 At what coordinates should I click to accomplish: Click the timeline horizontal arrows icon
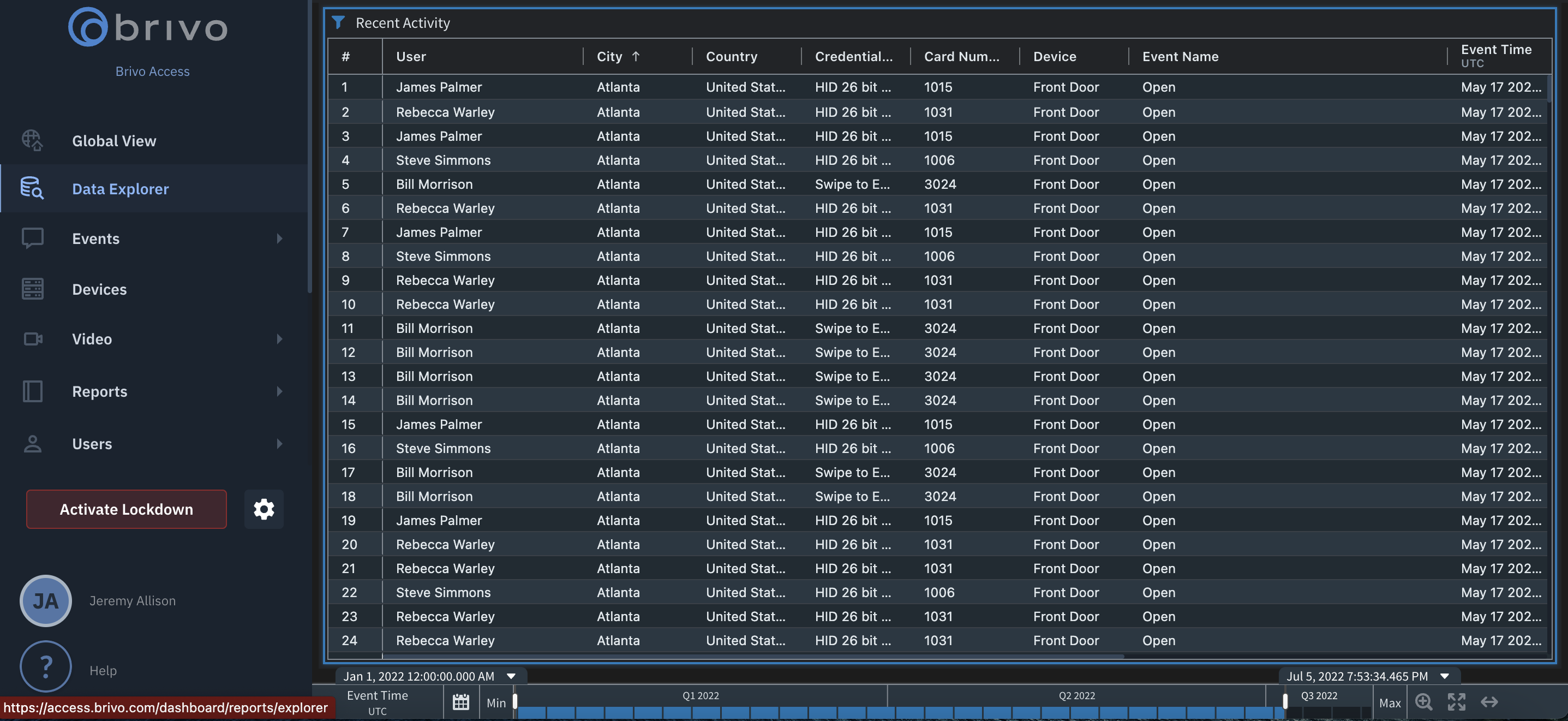point(1489,702)
